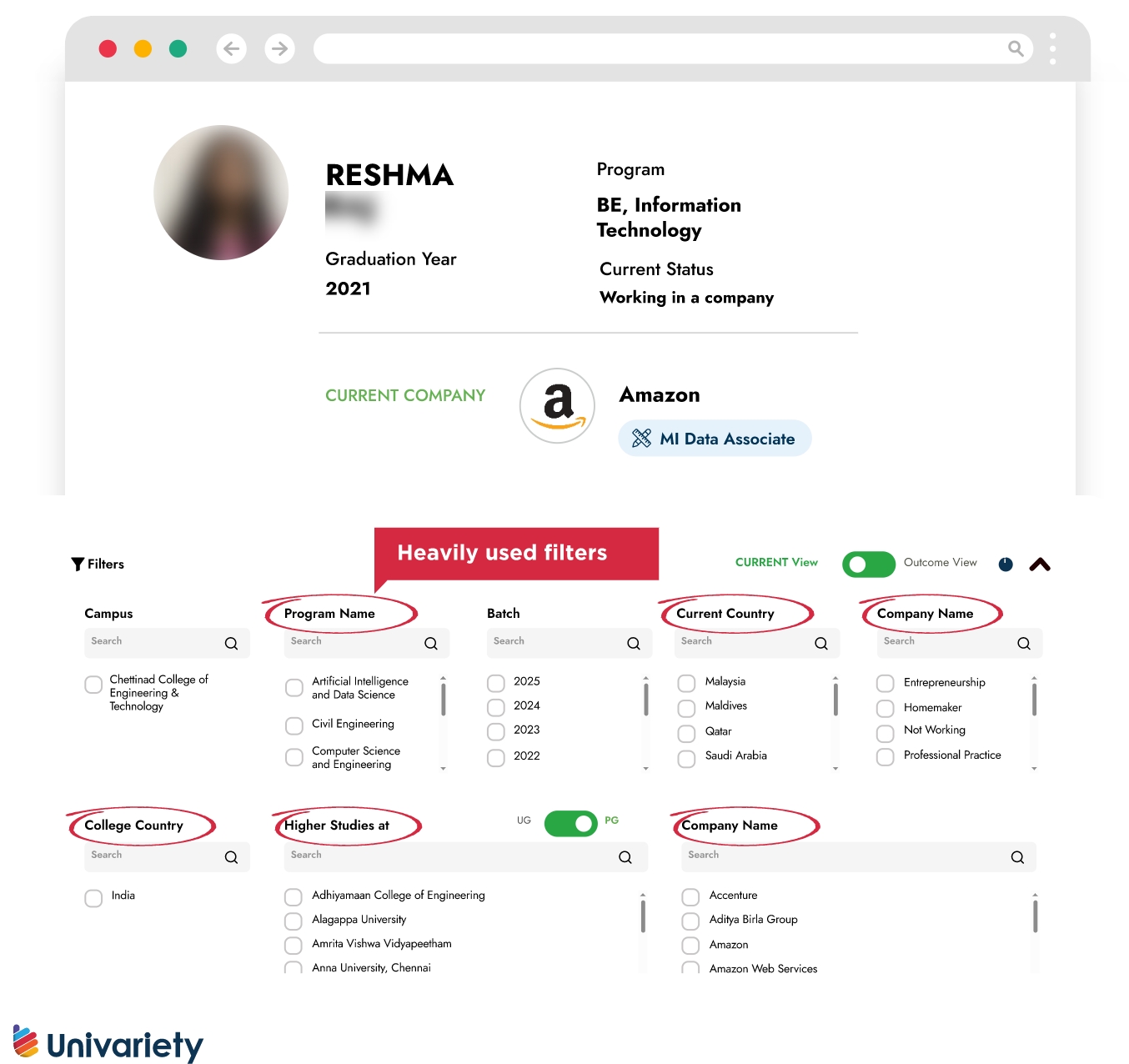Open the browser three-dot menu

pyautogui.click(x=1053, y=48)
